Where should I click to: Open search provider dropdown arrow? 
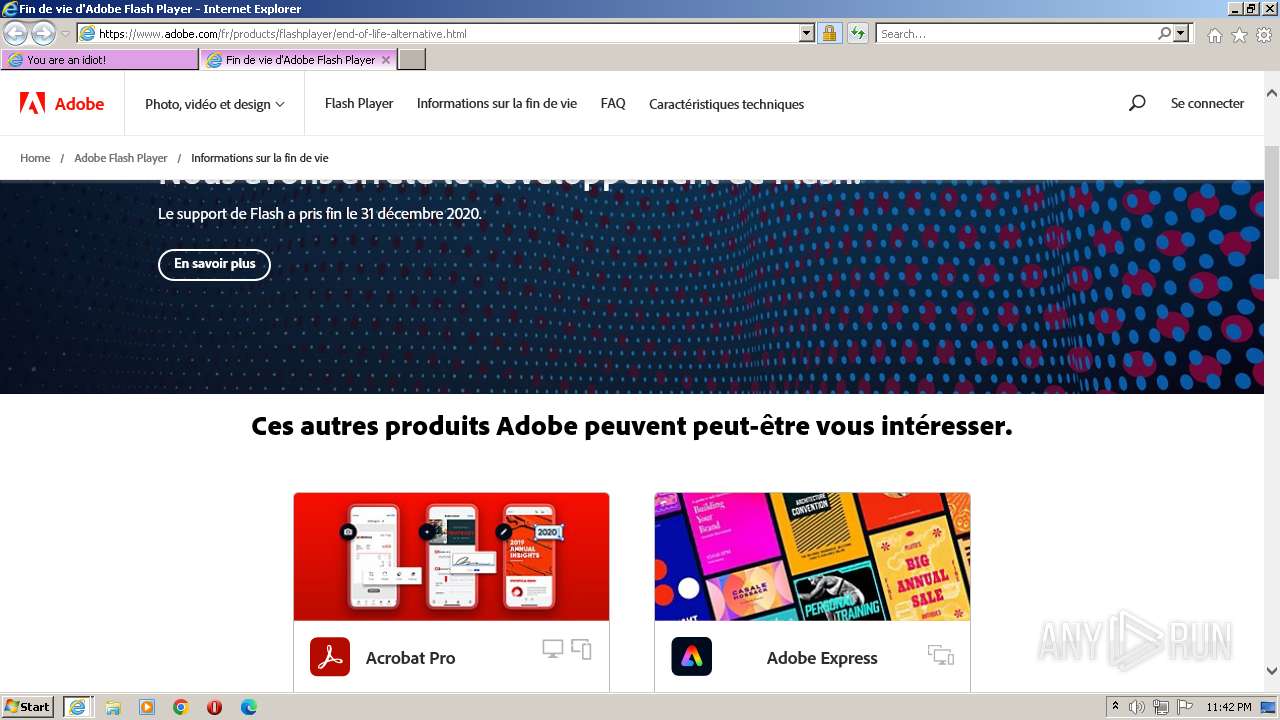click(x=1182, y=34)
